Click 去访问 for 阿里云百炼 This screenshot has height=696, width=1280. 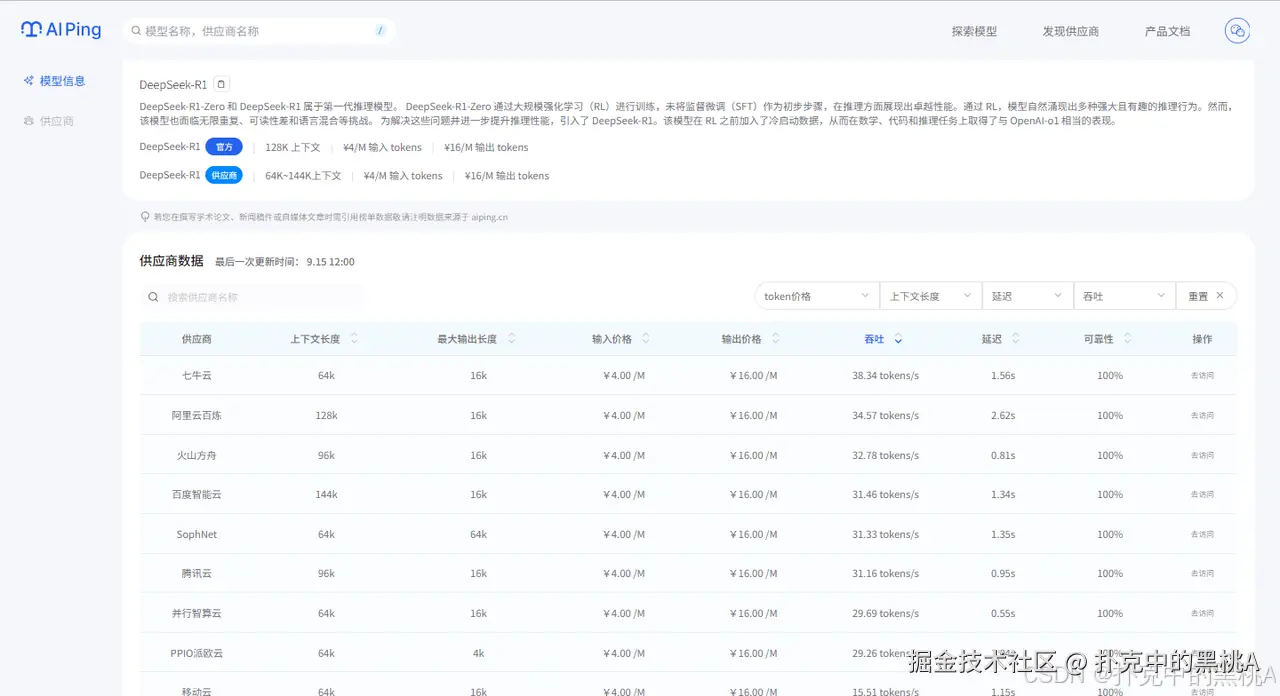click(x=1202, y=415)
